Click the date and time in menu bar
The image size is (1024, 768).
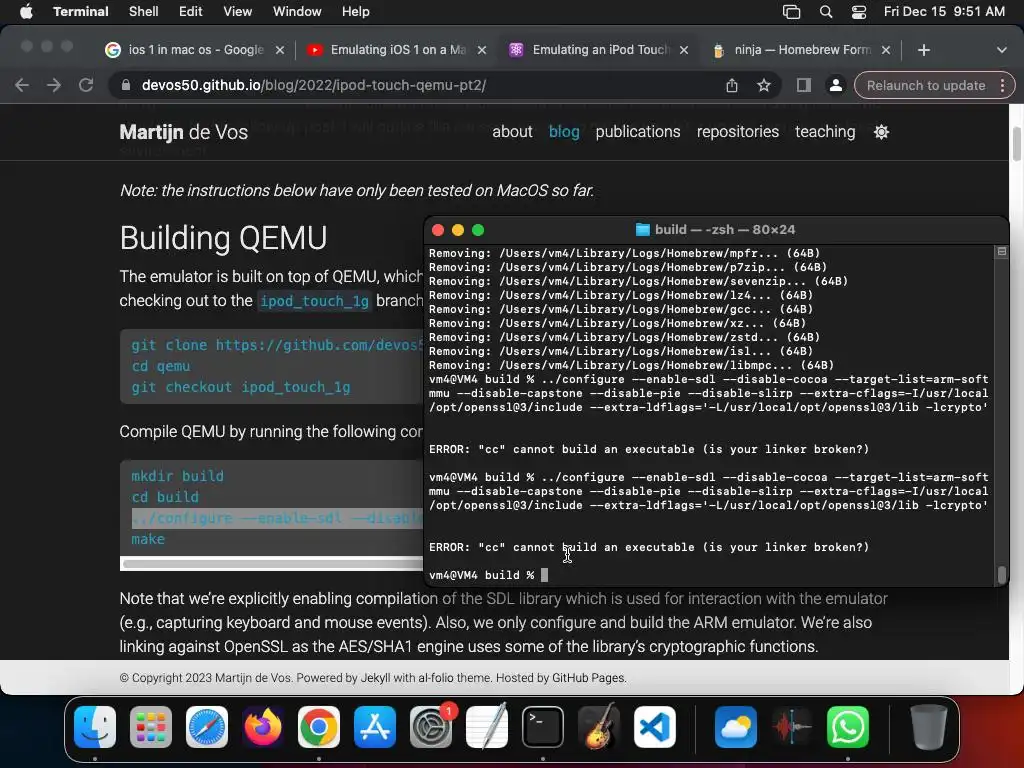(x=944, y=11)
